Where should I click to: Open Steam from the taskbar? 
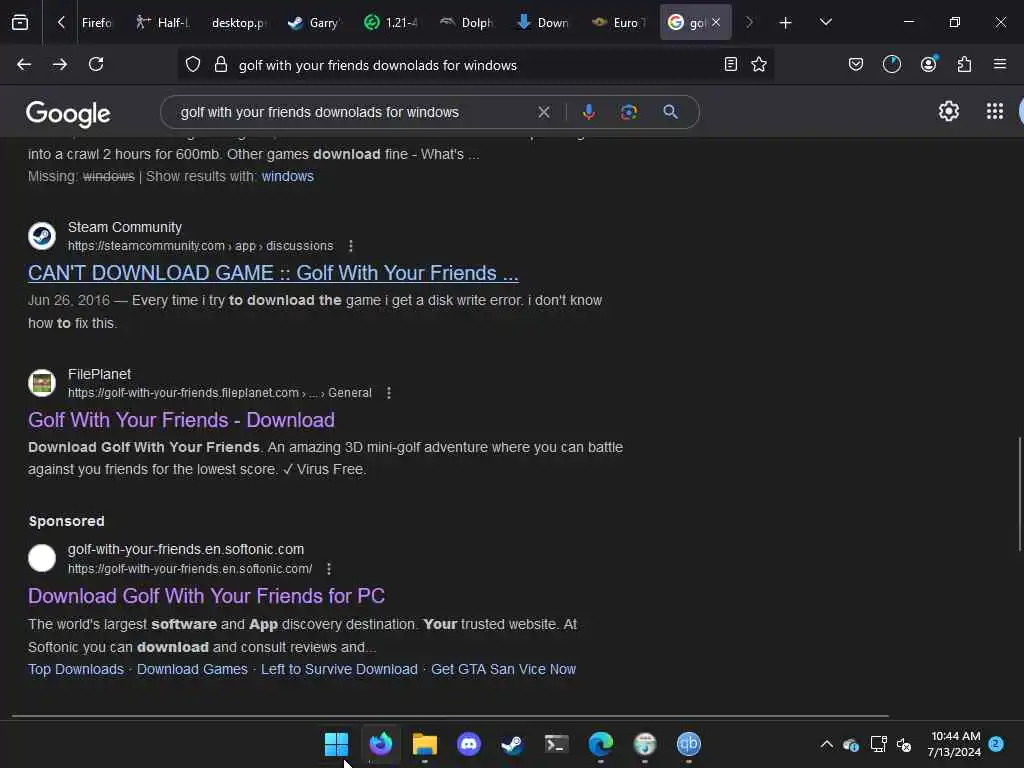tap(513, 744)
